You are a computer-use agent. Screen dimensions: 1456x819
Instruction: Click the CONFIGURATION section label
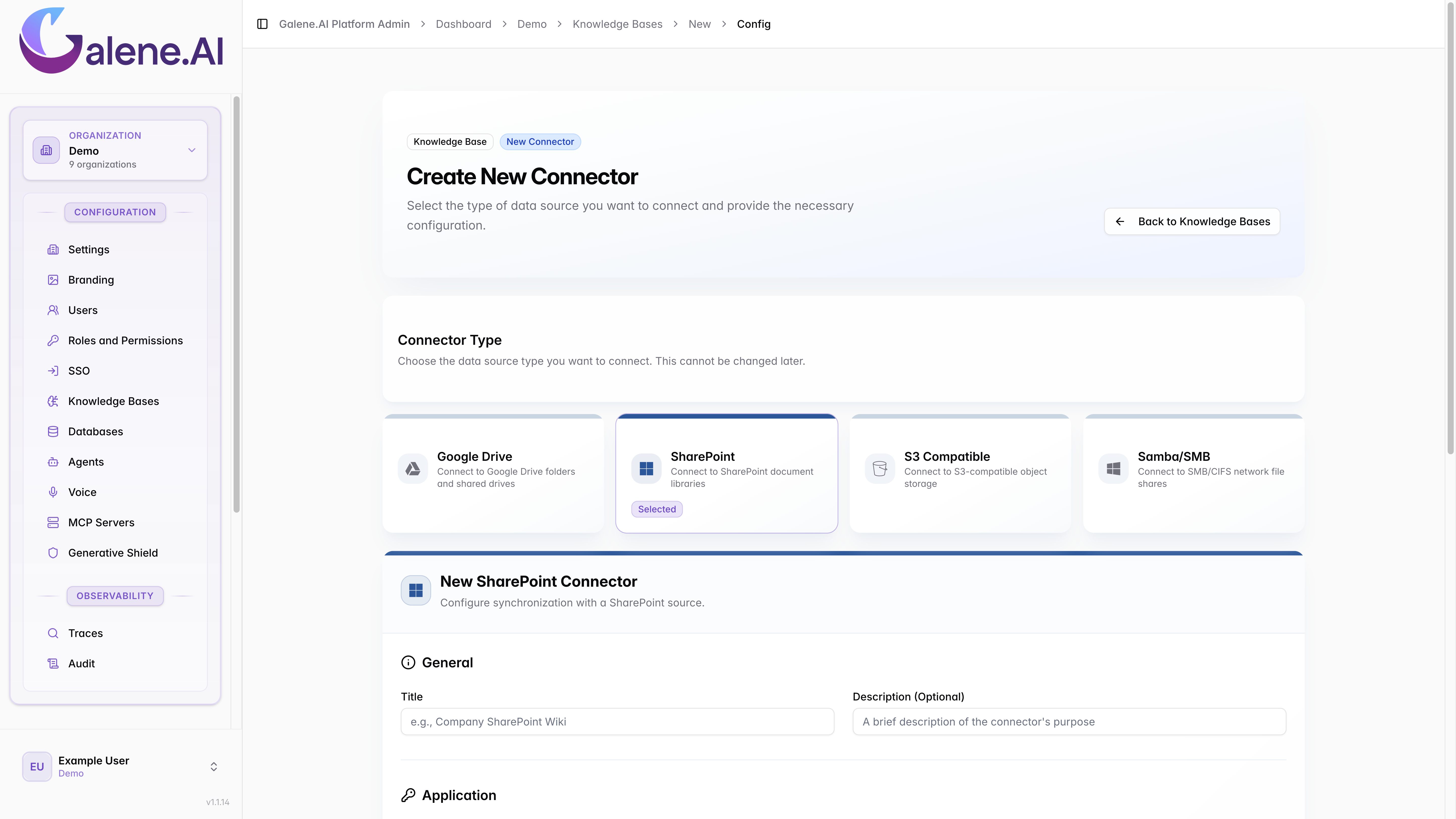tap(115, 212)
